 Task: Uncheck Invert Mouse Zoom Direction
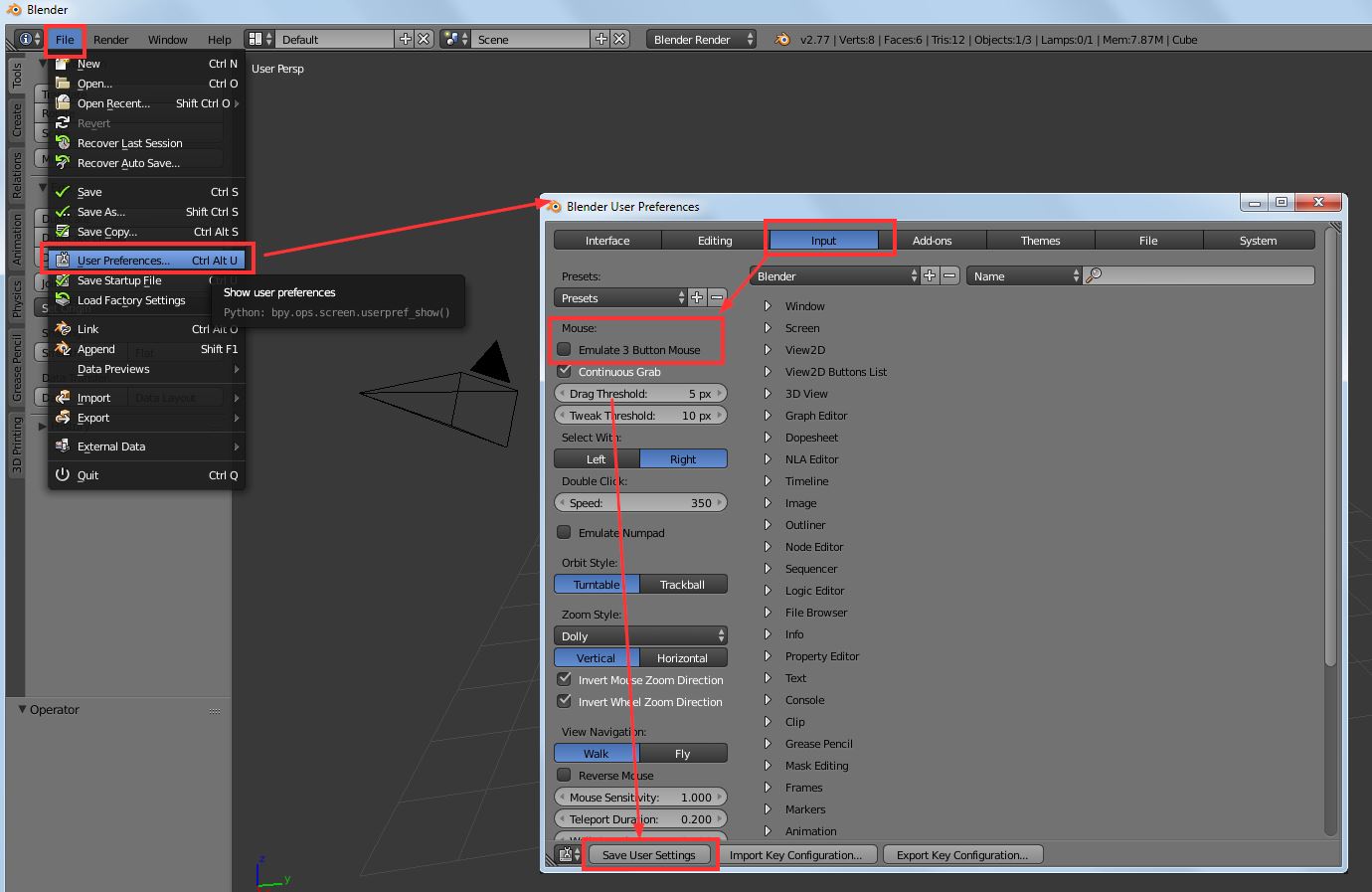click(564, 679)
